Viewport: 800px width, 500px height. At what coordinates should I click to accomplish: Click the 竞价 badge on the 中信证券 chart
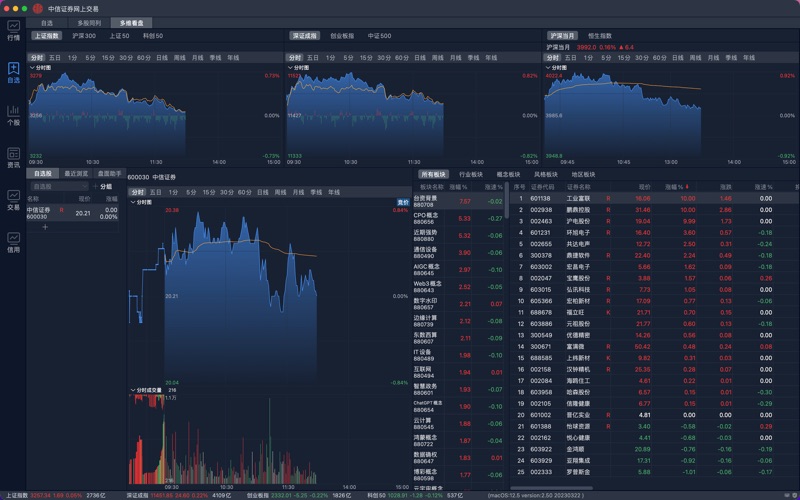coord(403,203)
